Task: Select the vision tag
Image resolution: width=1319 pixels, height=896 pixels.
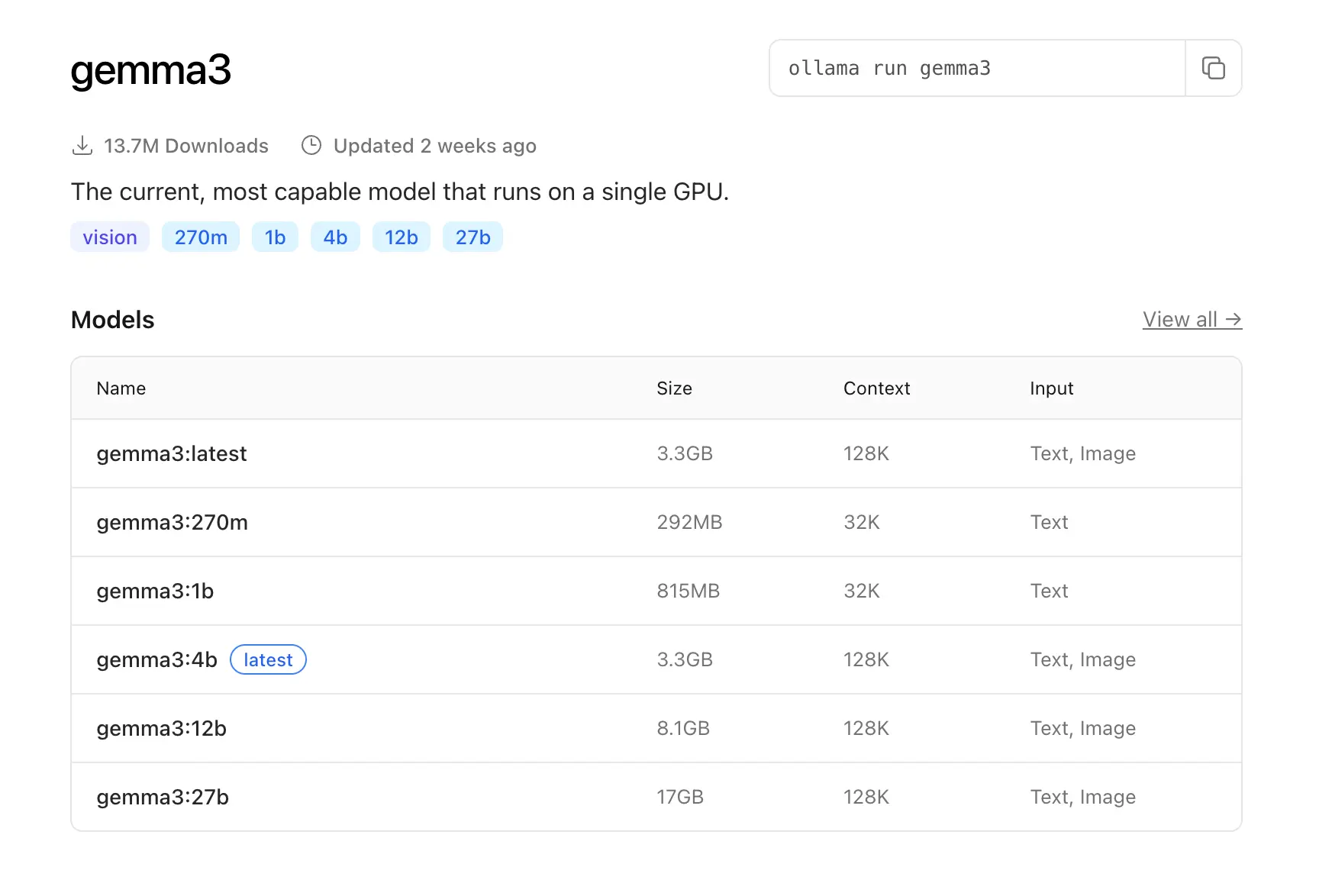Action: pyautogui.click(x=110, y=237)
